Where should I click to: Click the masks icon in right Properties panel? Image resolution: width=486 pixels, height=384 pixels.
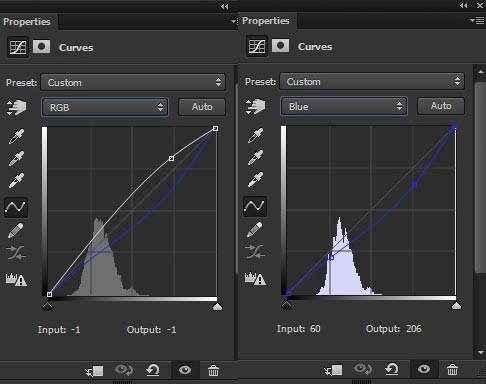(x=280, y=46)
